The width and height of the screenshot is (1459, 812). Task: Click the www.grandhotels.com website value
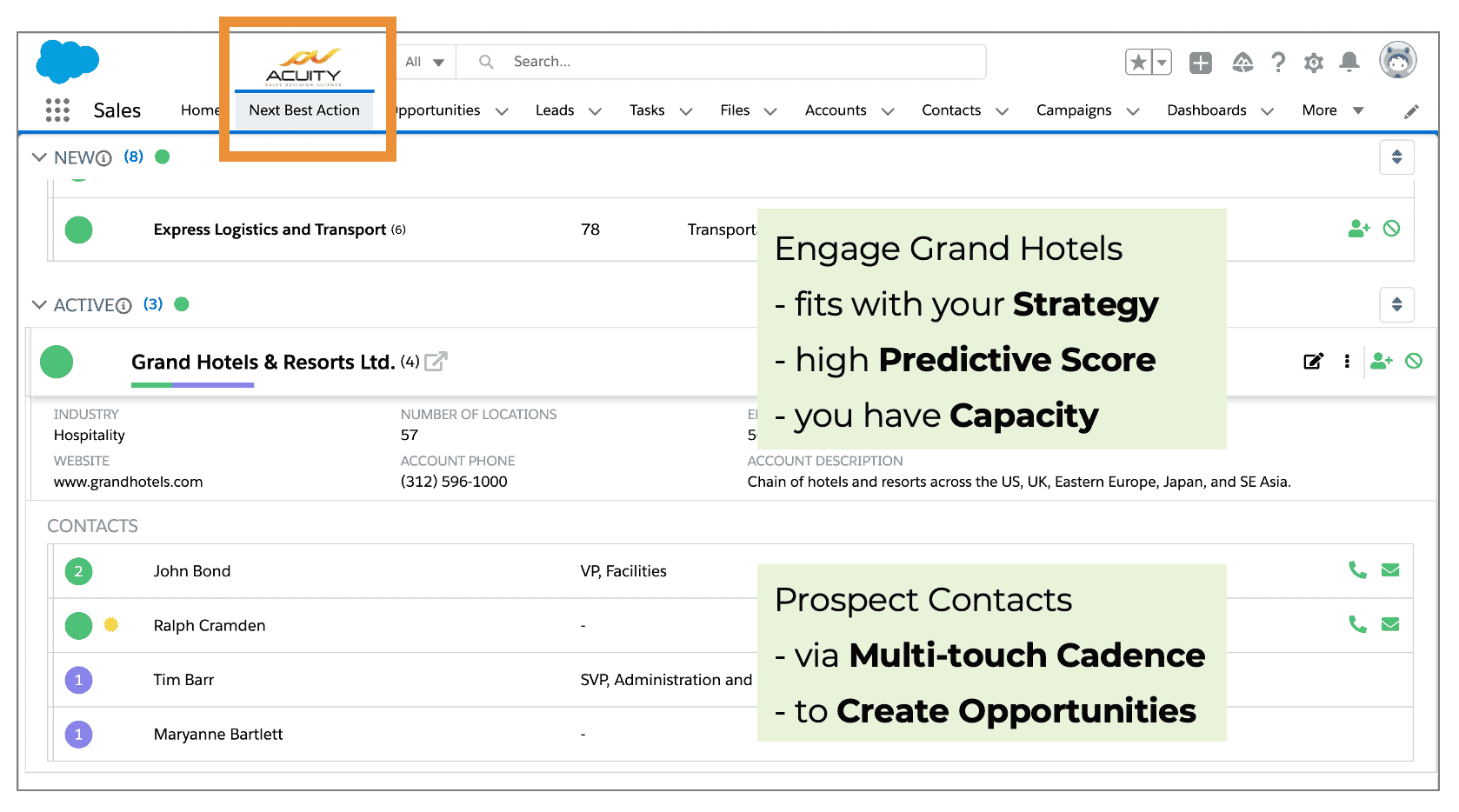(128, 482)
